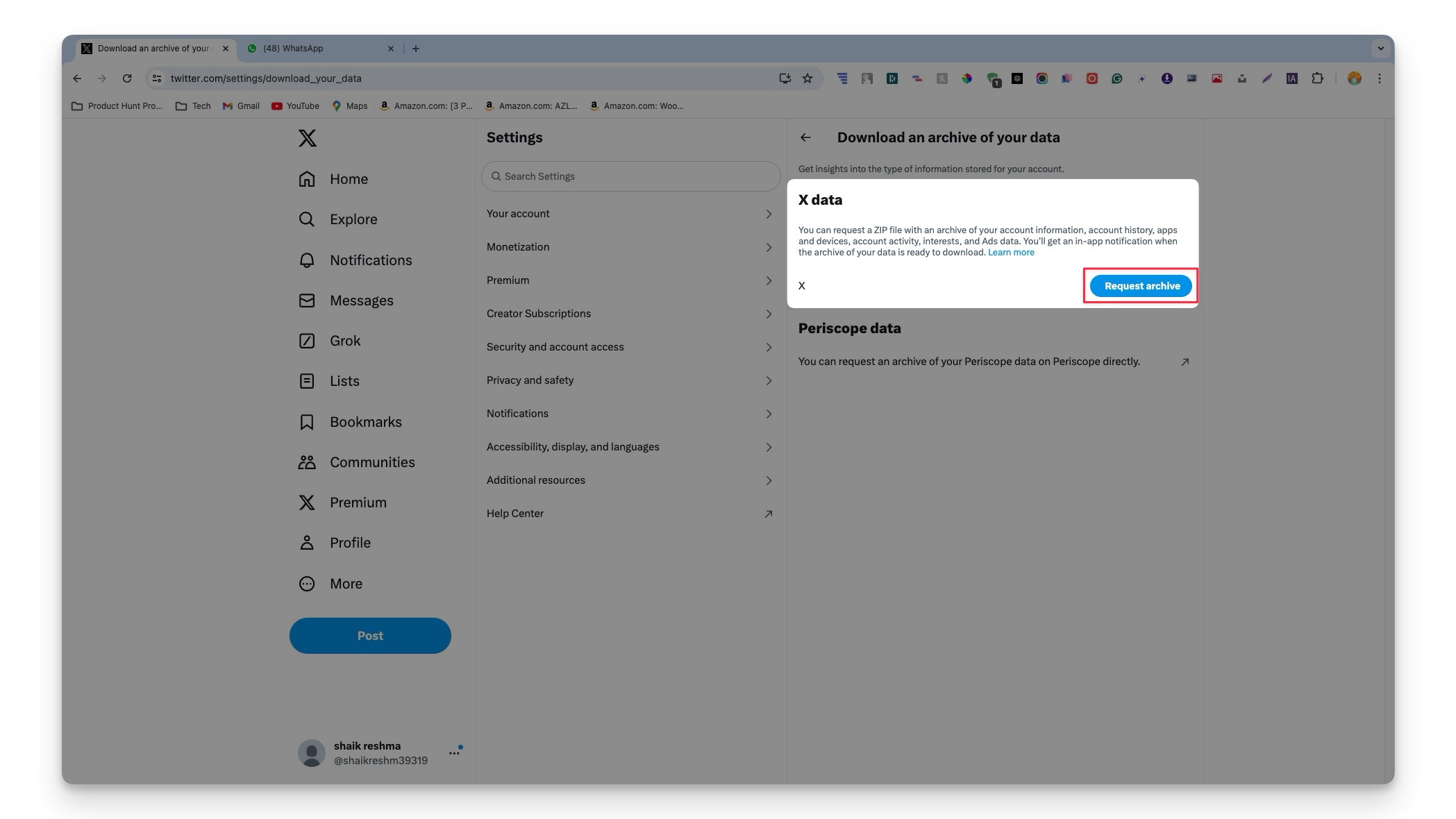Open Profile from the sidebar

(x=334, y=543)
